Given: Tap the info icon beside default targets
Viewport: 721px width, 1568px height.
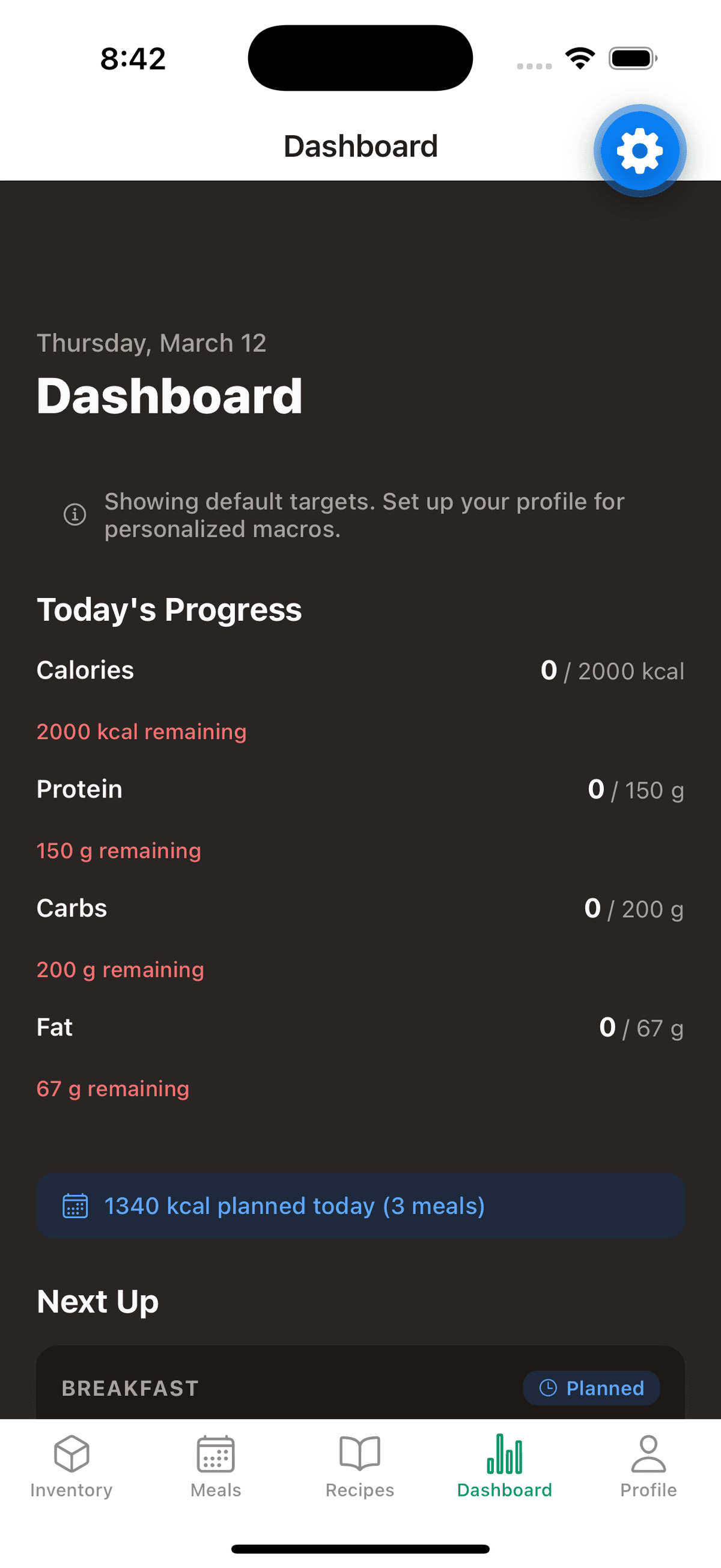Looking at the screenshot, I should [x=75, y=515].
